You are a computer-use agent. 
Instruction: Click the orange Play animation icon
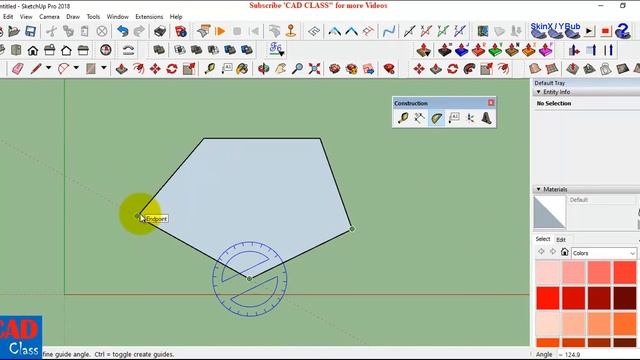click(x=220, y=31)
